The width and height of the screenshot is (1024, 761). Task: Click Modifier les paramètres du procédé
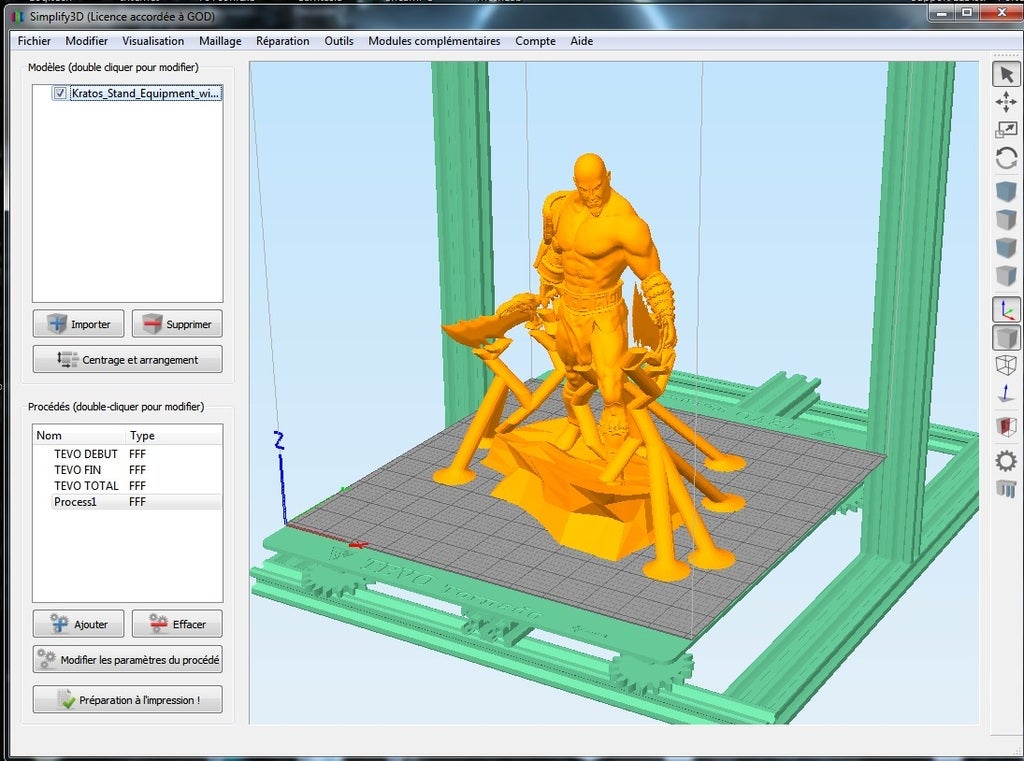(127, 660)
